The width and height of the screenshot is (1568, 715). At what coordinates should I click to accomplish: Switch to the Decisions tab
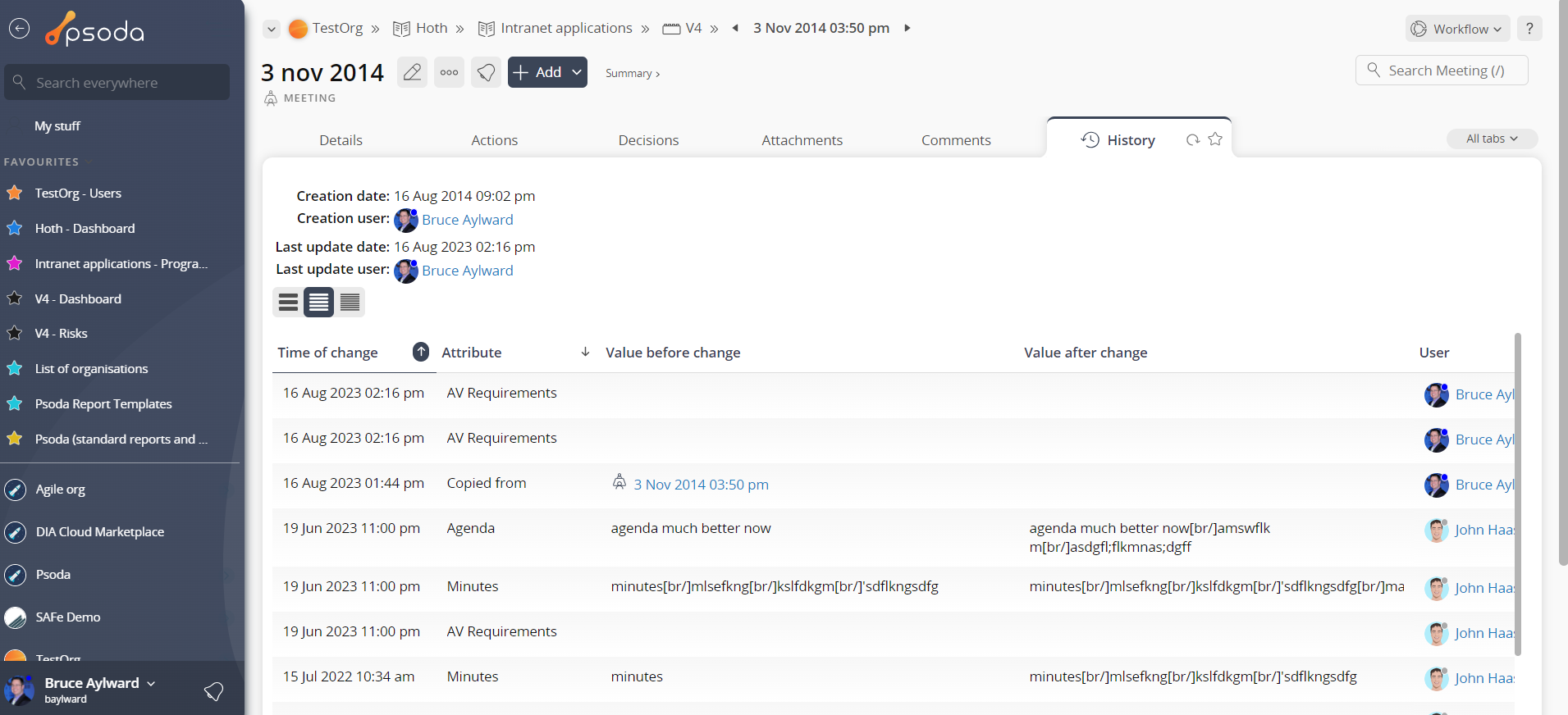(x=648, y=140)
